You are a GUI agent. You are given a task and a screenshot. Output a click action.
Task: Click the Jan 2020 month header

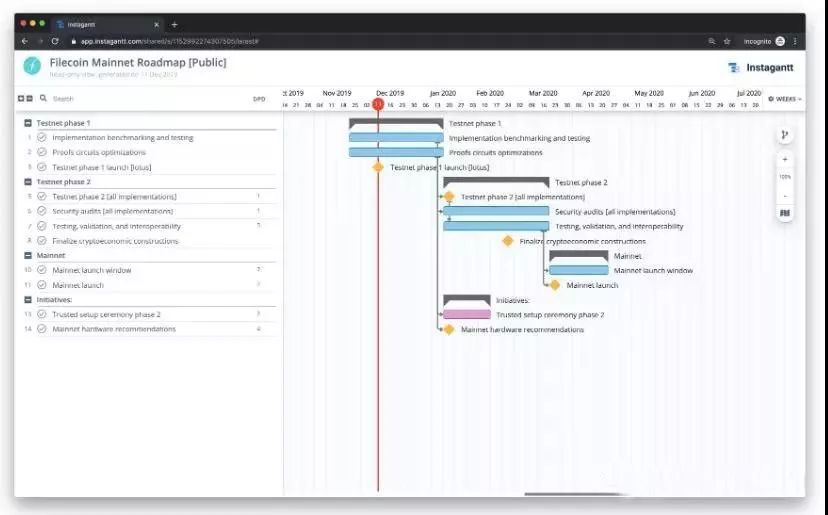pyautogui.click(x=443, y=93)
